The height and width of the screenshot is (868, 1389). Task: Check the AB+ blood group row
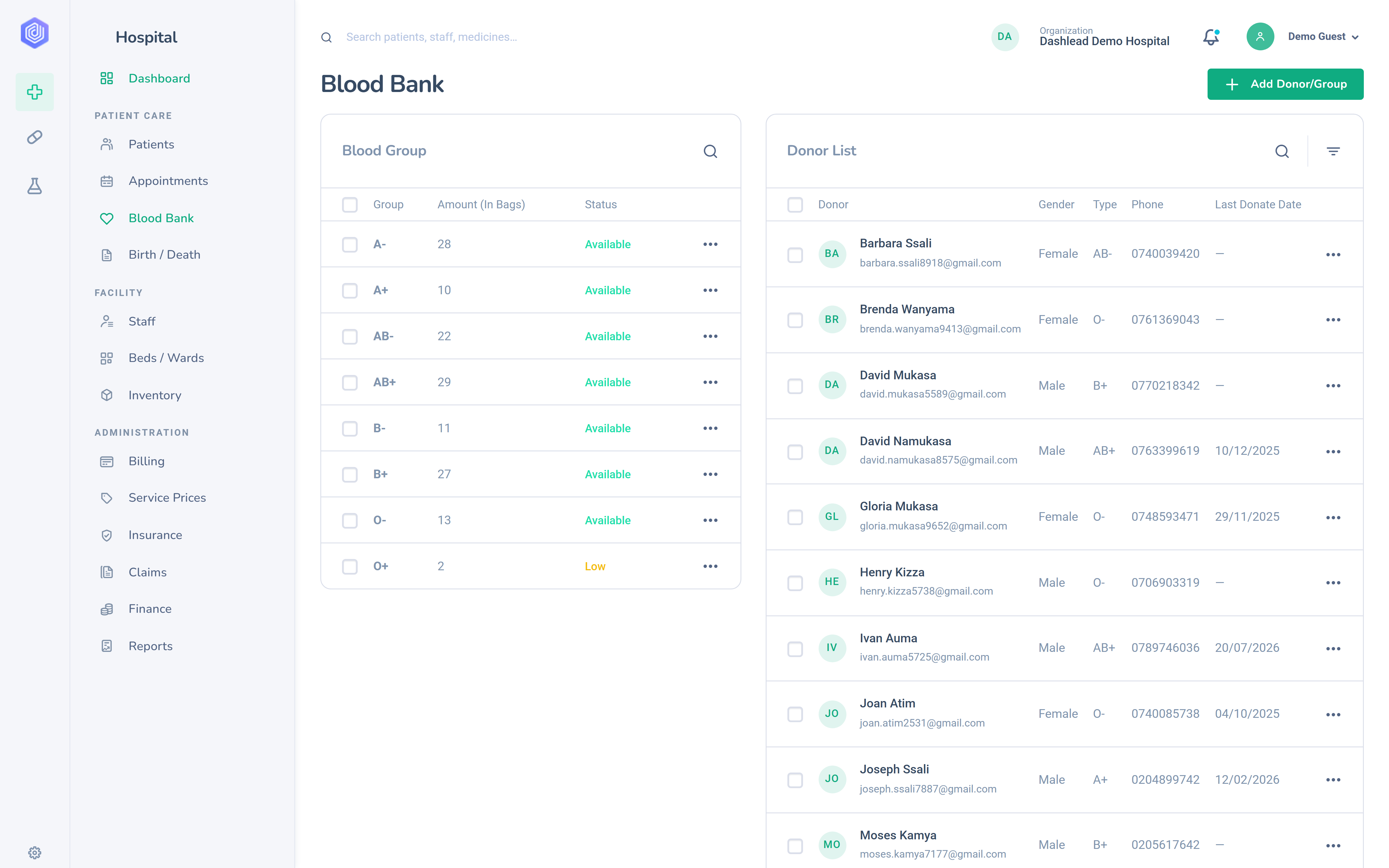point(350,382)
